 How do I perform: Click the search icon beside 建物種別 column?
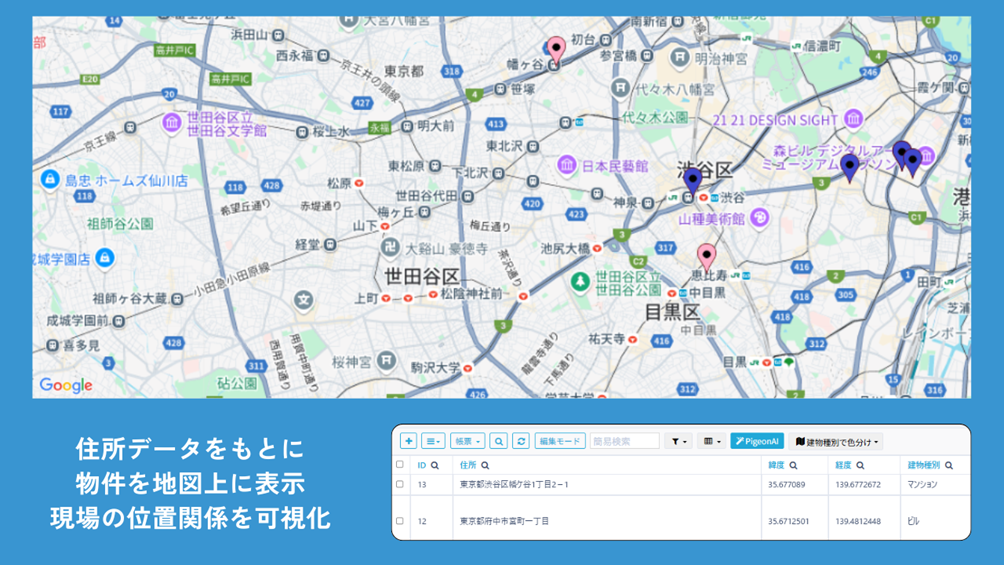(949, 466)
